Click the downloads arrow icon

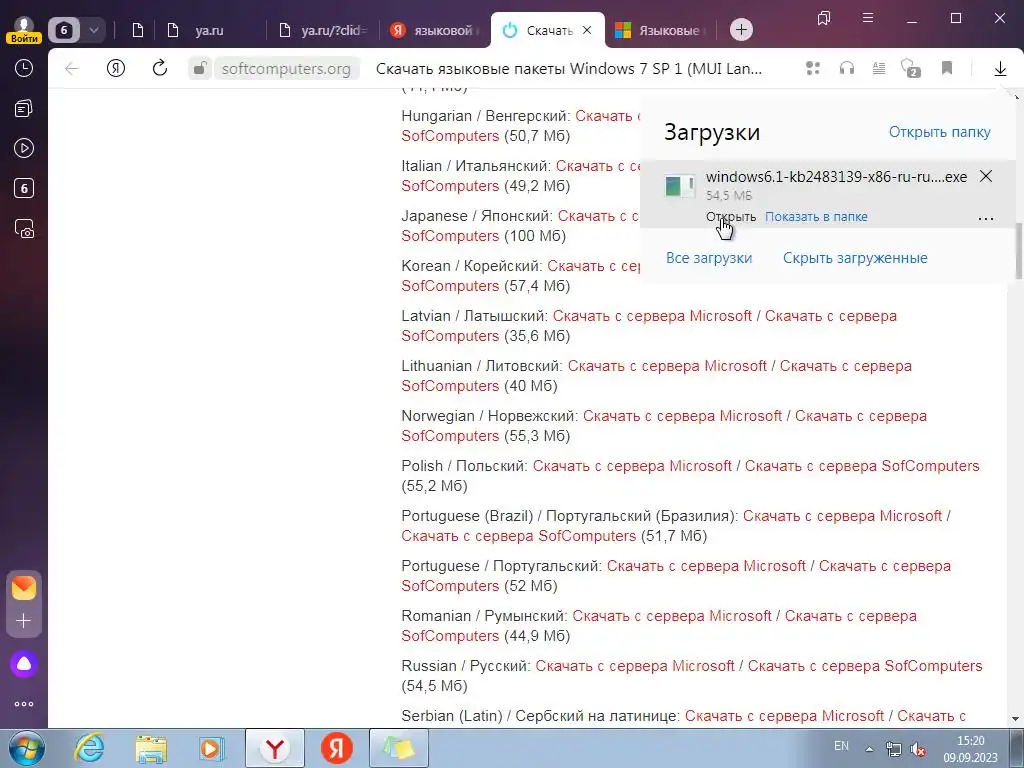coord(1000,69)
